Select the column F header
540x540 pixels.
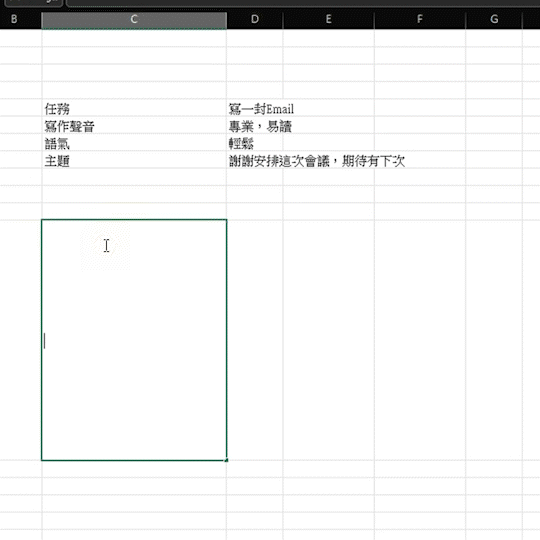coord(420,20)
